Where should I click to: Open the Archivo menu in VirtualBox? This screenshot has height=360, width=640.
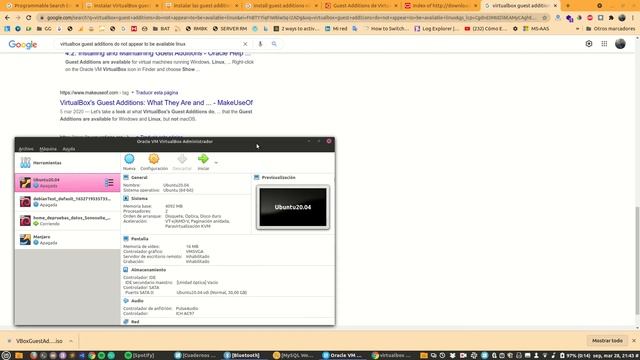tap(26, 149)
